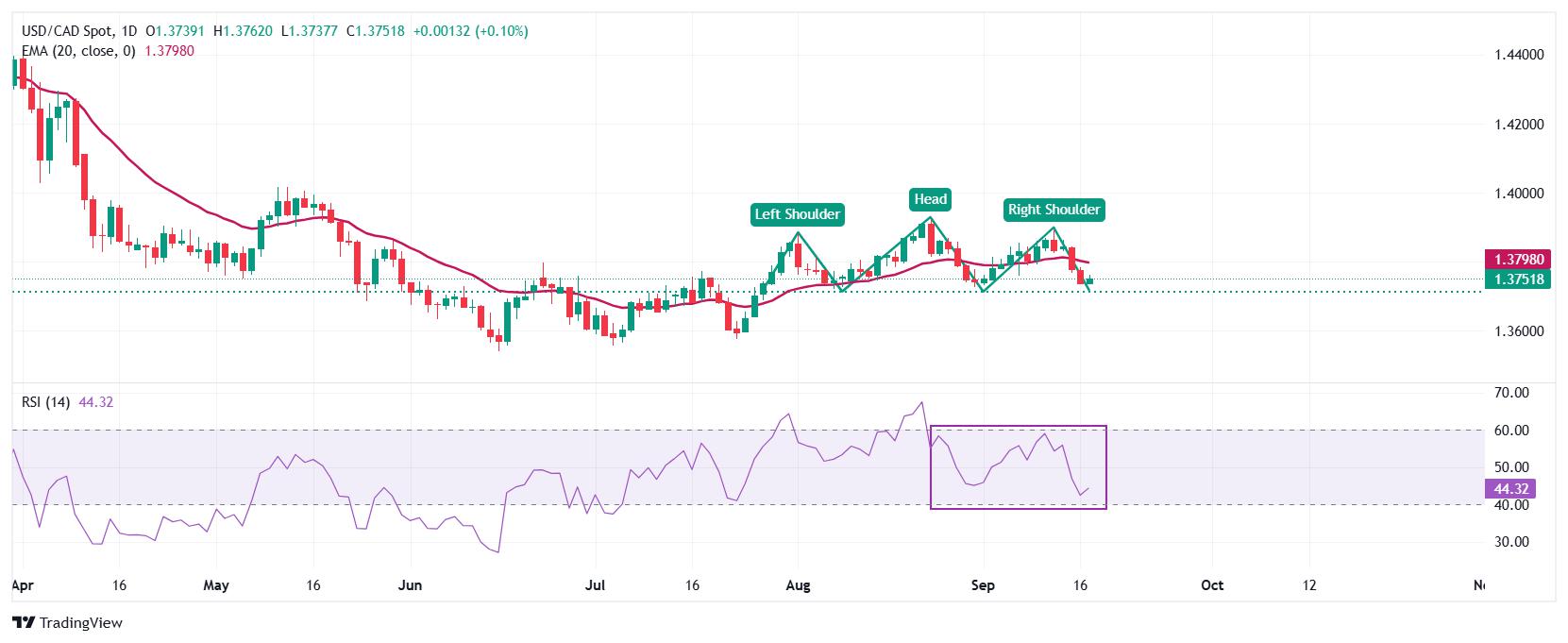The image size is (1568, 643).
Task: Click the green 1.37518 current price tag
Action: tap(1517, 279)
